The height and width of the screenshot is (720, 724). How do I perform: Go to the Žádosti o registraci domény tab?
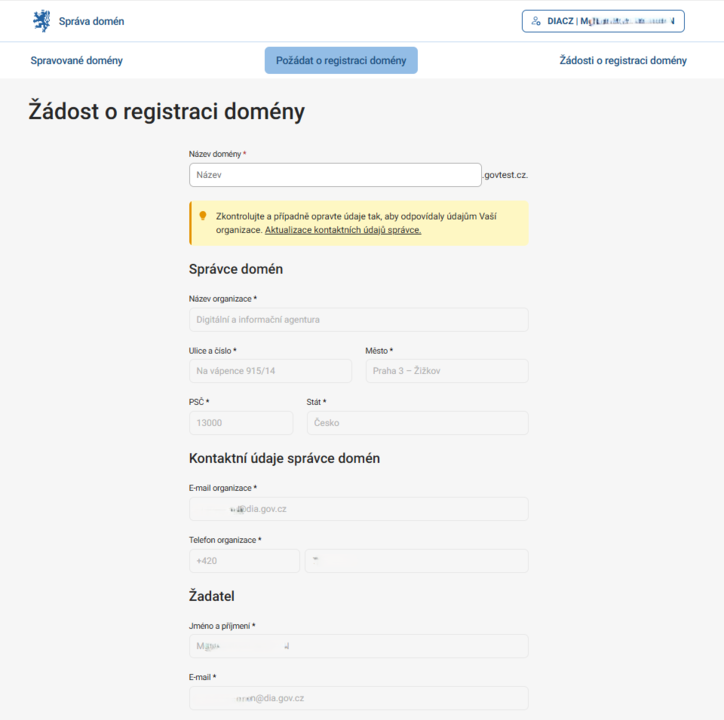pyautogui.click(x=623, y=61)
